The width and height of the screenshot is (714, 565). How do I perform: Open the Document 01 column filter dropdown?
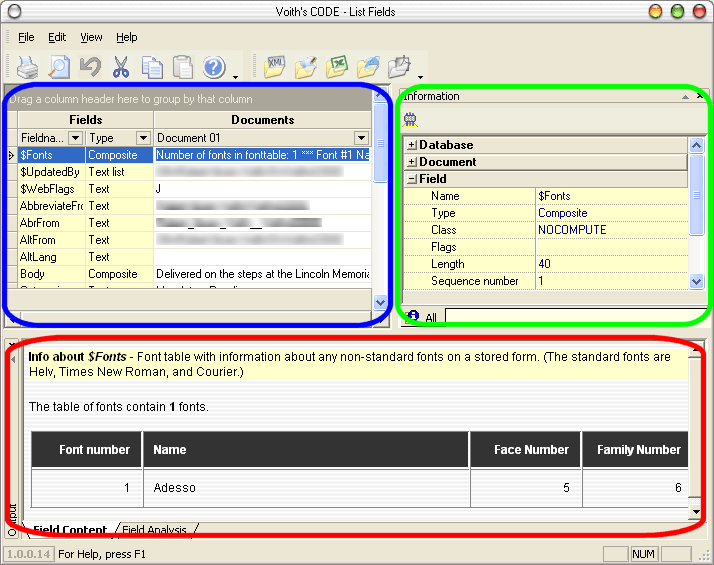(361, 137)
